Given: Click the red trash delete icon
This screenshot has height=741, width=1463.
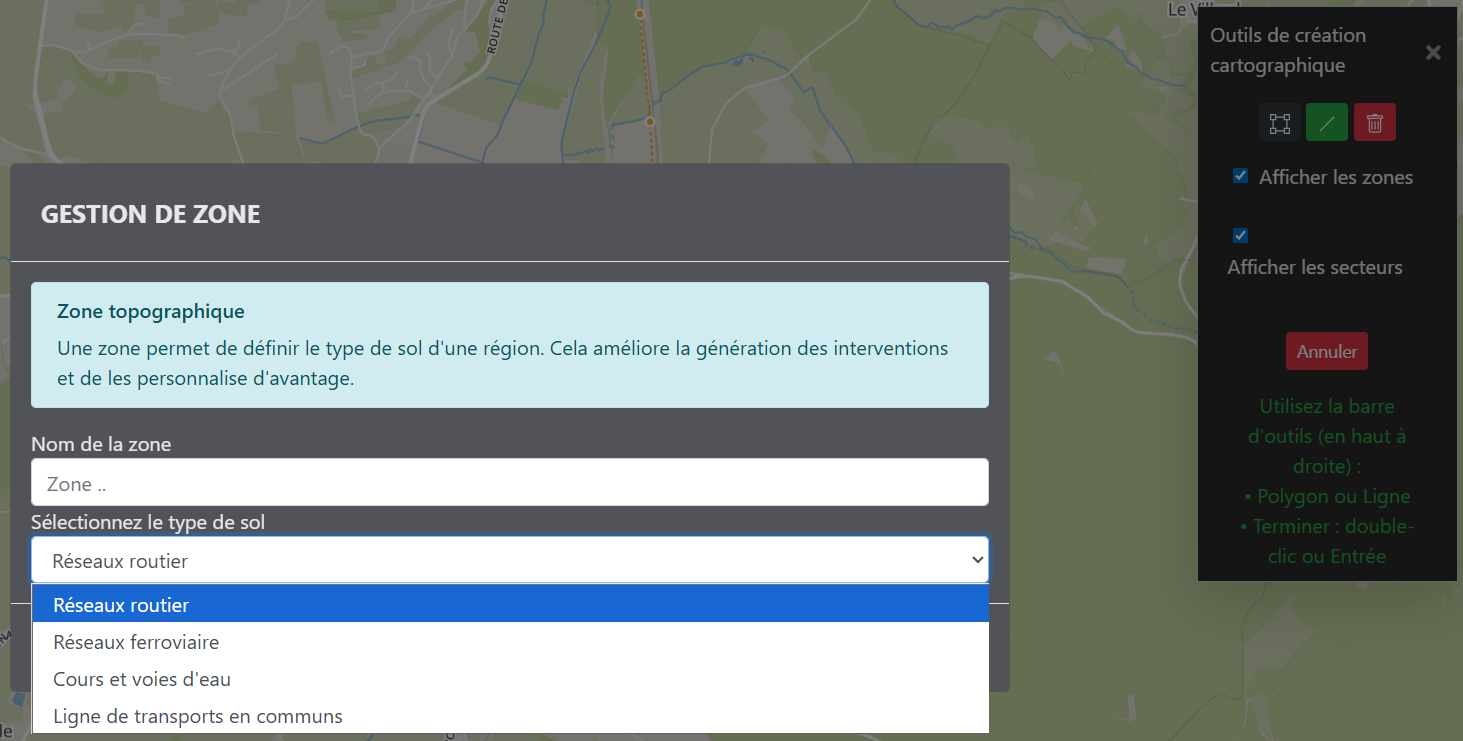Looking at the screenshot, I should [x=1374, y=123].
